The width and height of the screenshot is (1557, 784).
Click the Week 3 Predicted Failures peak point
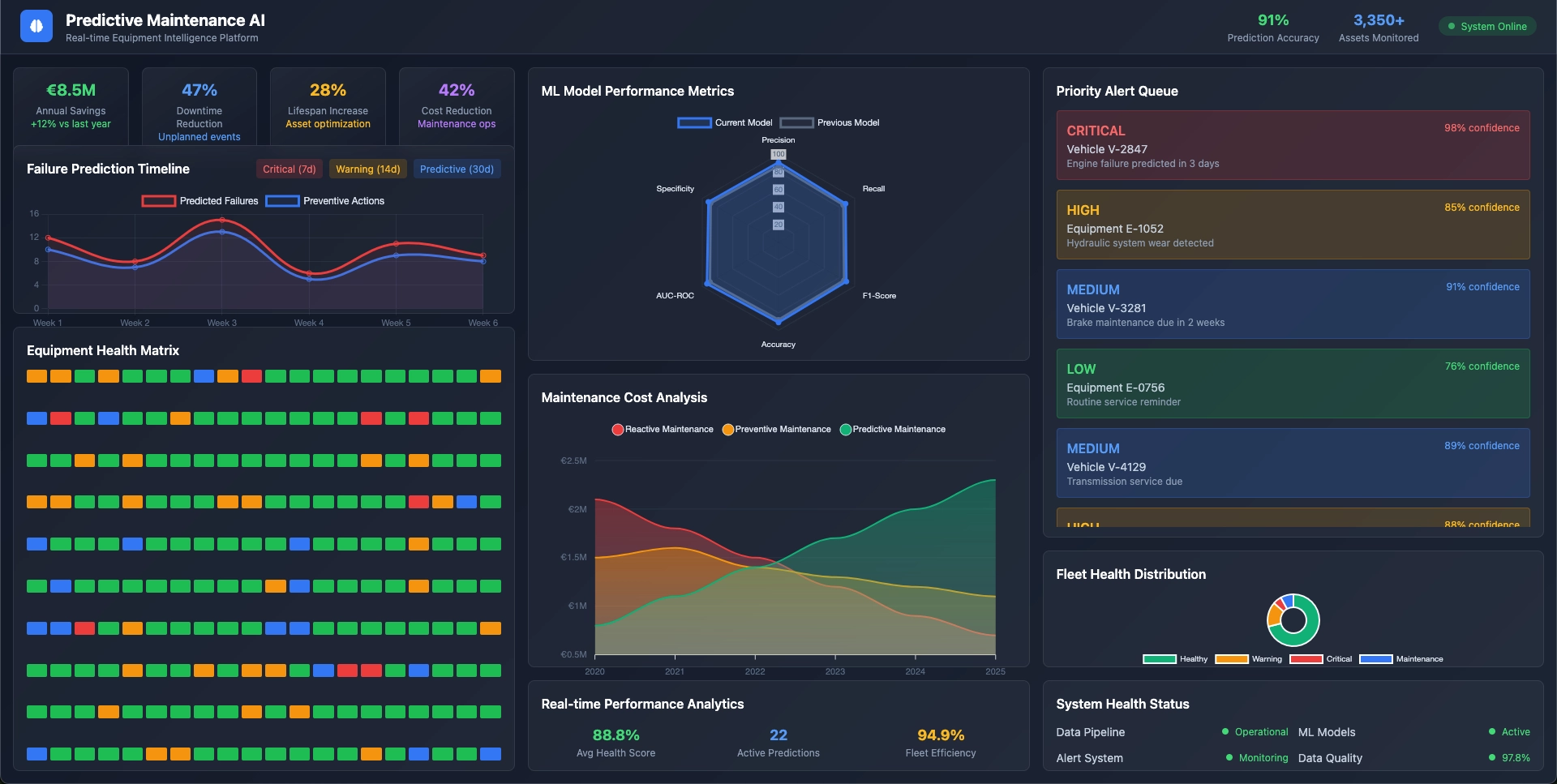coord(222,220)
